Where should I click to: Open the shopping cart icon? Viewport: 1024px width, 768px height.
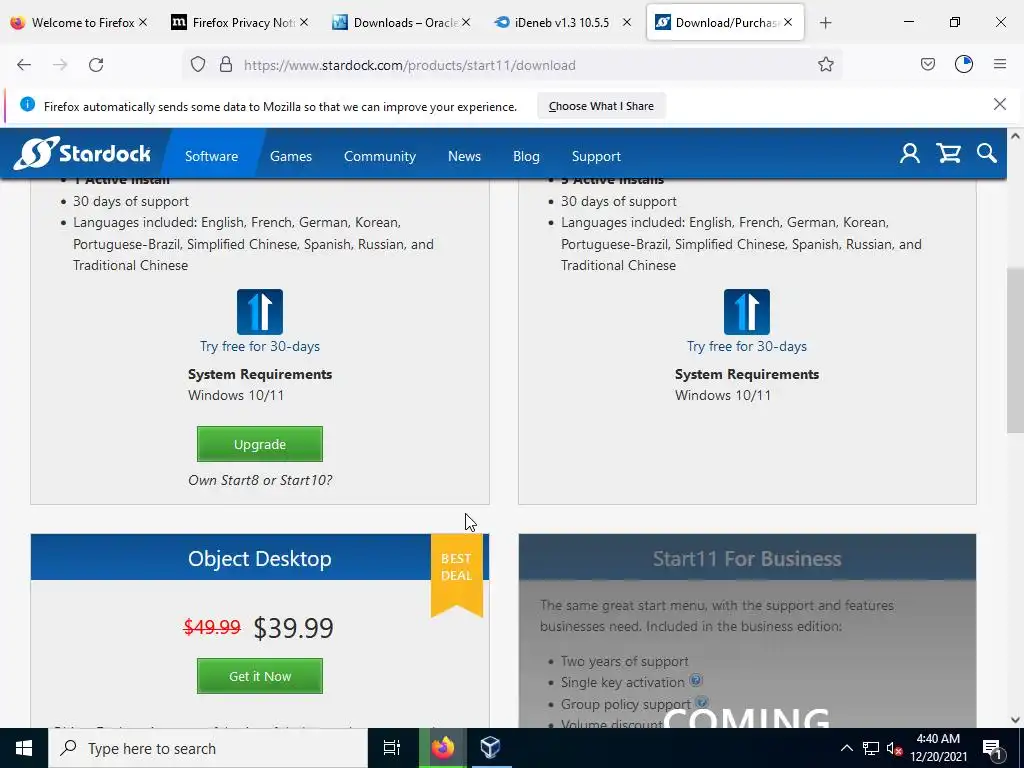(x=948, y=154)
